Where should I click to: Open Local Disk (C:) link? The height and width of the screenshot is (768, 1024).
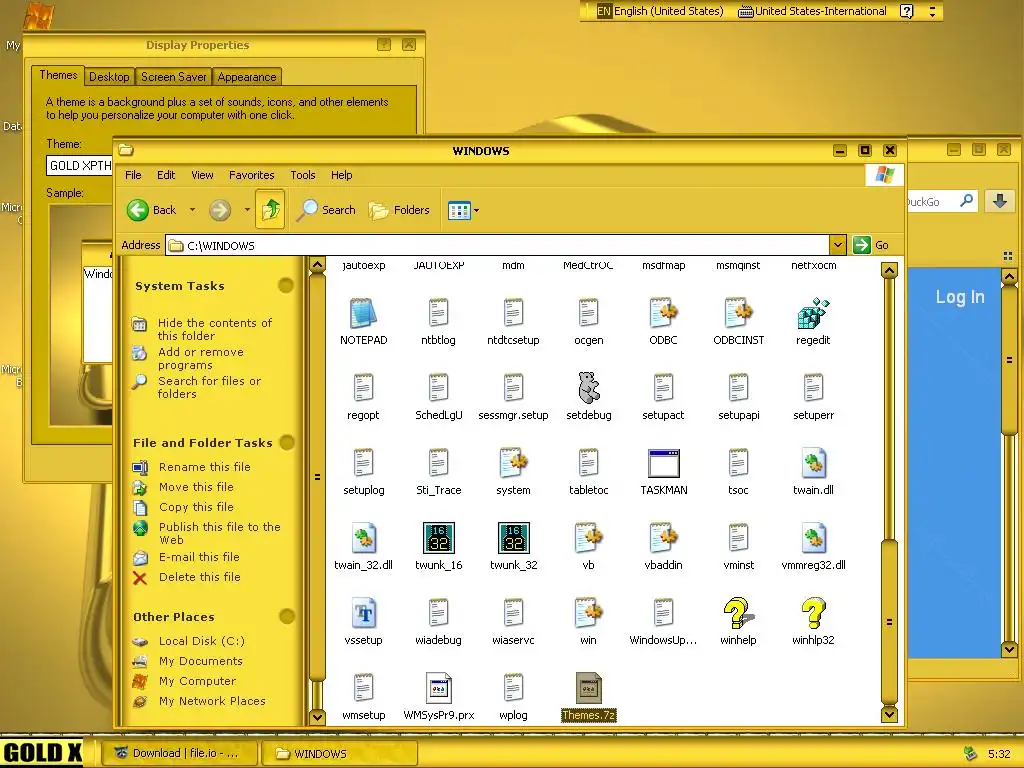[x=201, y=641]
